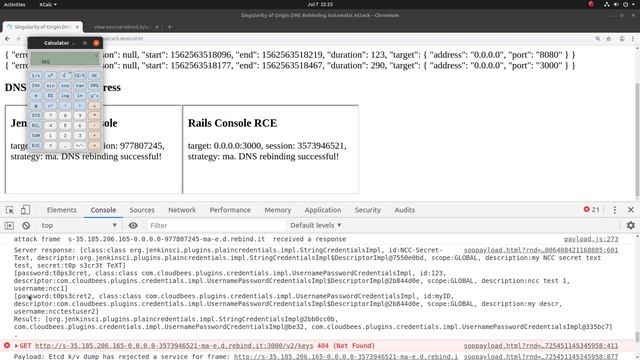Click the zoom magnifier icon in the address bar
640x360 pixels.
598,39
